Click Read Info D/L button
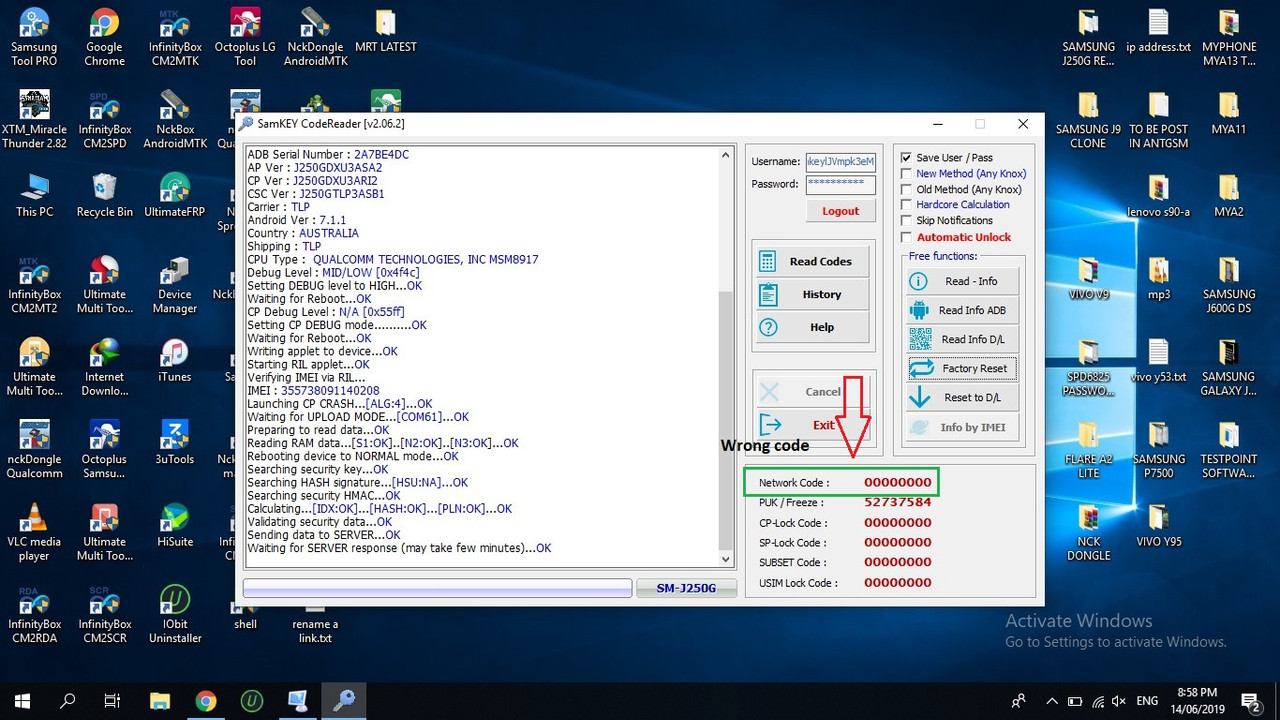Image resolution: width=1280 pixels, height=720 pixels. pyautogui.click(x=962, y=340)
